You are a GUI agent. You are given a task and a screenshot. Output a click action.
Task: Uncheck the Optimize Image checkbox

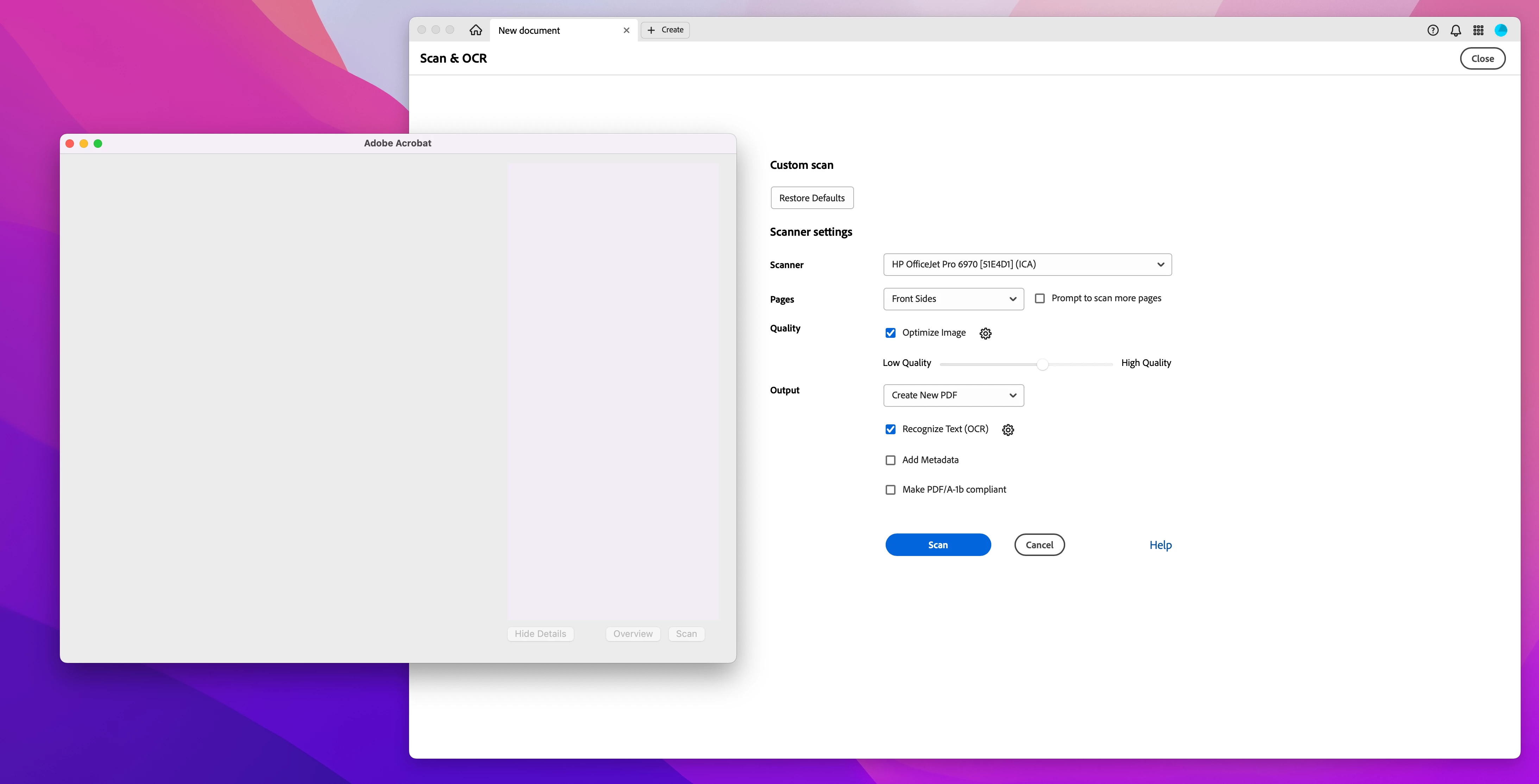click(x=890, y=333)
